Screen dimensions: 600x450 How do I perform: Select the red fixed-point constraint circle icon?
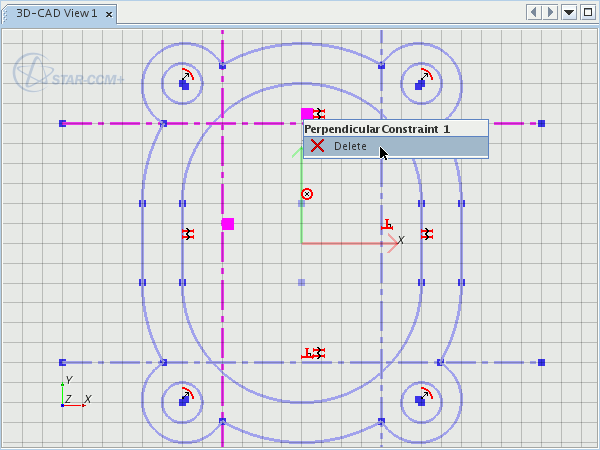click(x=307, y=194)
